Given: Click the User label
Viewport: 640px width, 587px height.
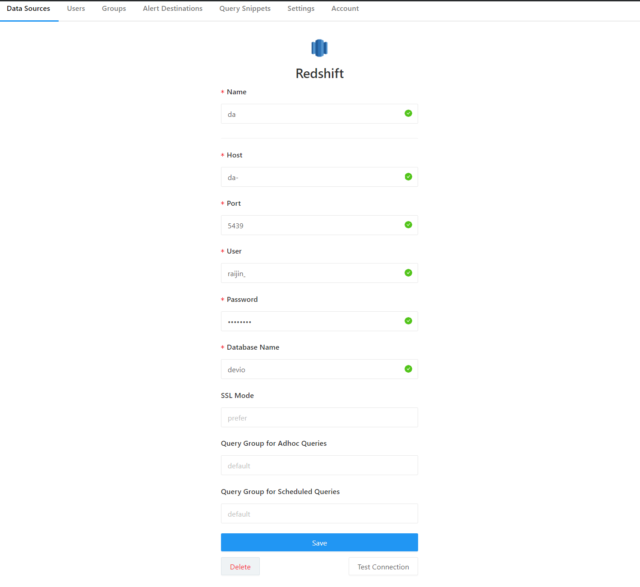Looking at the screenshot, I should [x=234, y=251].
